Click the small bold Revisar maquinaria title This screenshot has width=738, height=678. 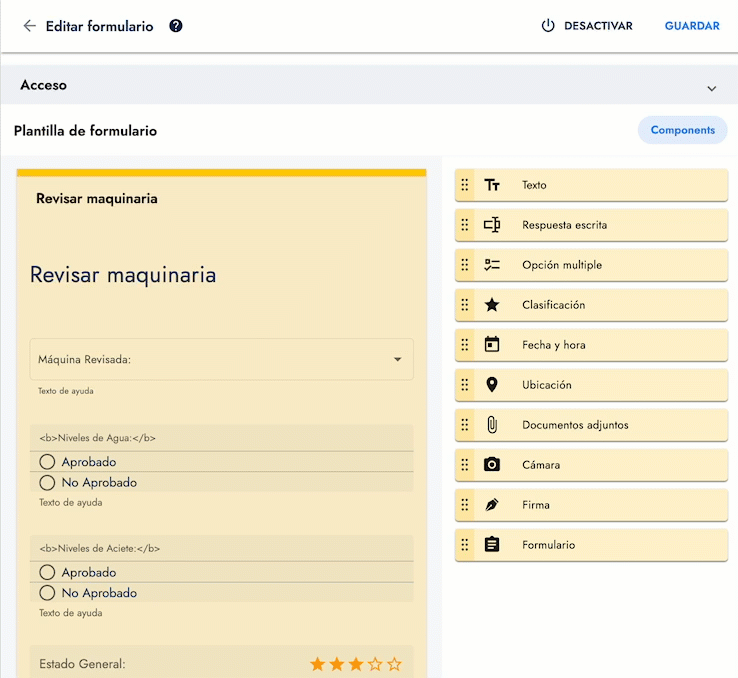tap(97, 199)
